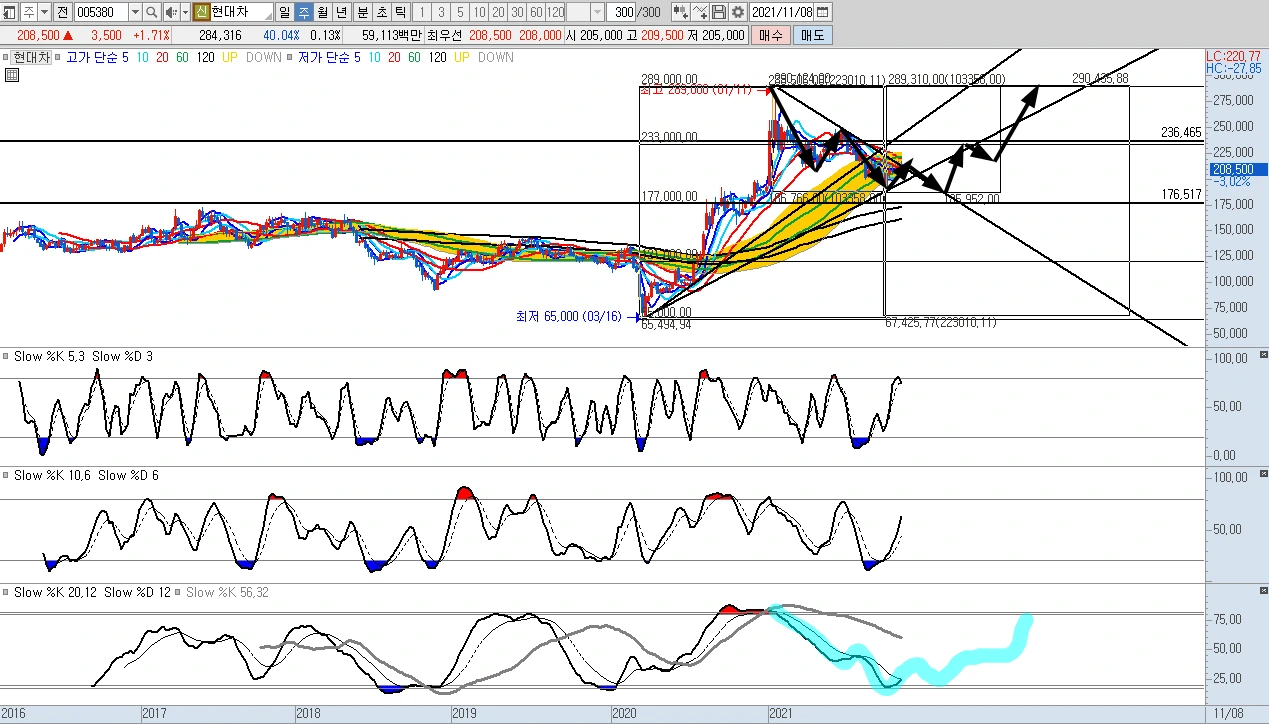This screenshot has width=1269, height=724.
Task: Choose the 1 interval button
Action: pos(422,12)
